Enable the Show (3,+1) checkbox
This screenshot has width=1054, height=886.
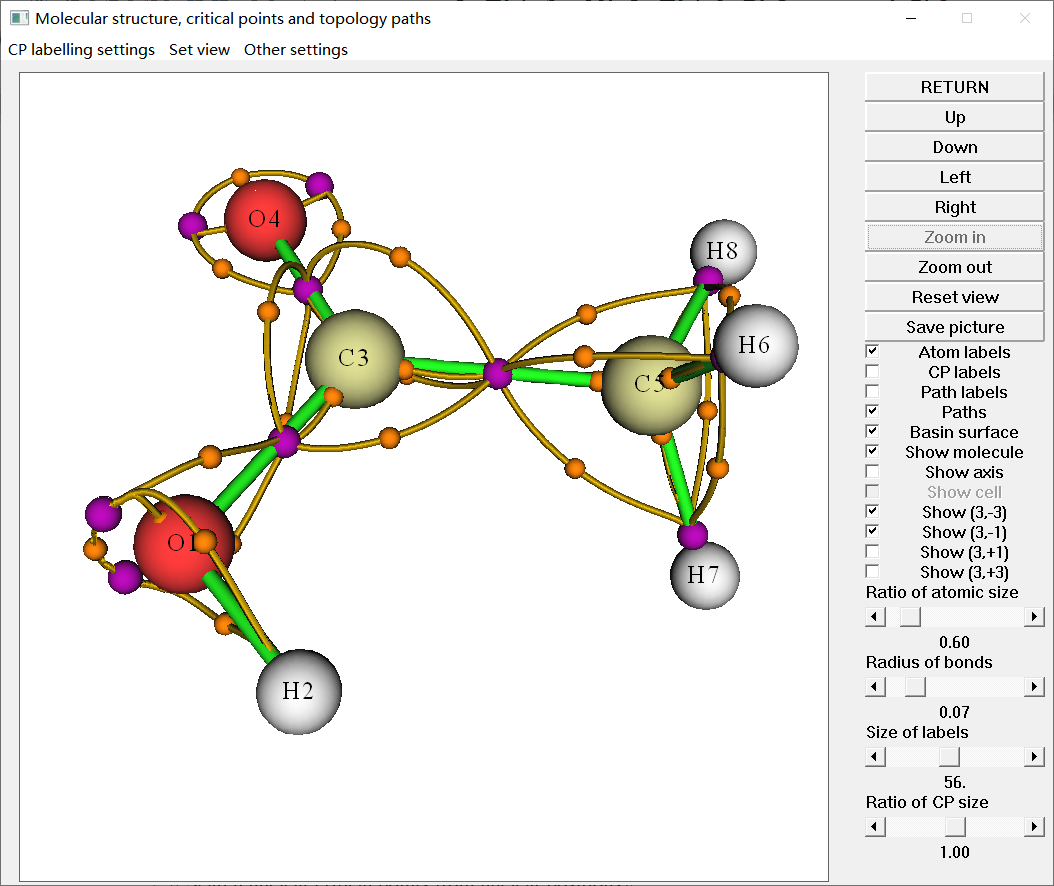[x=872, y=551]
